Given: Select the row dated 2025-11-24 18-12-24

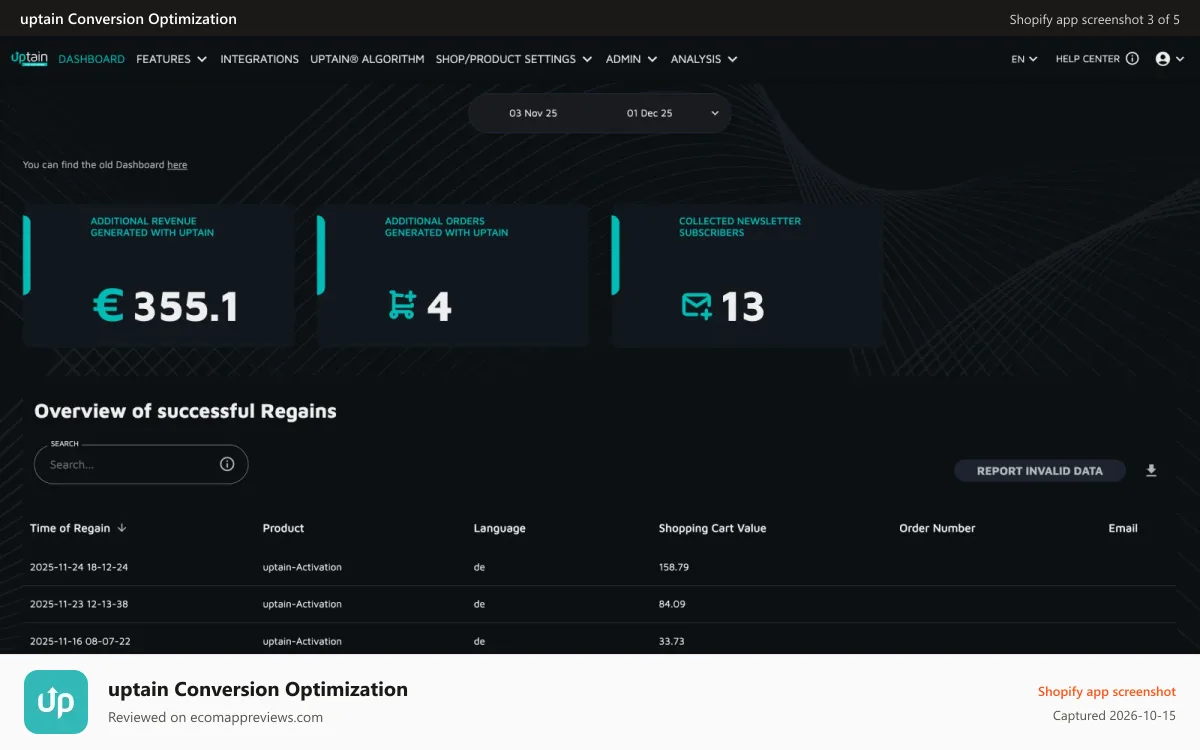Looking at the screenshot, I should tap(600, 567).
